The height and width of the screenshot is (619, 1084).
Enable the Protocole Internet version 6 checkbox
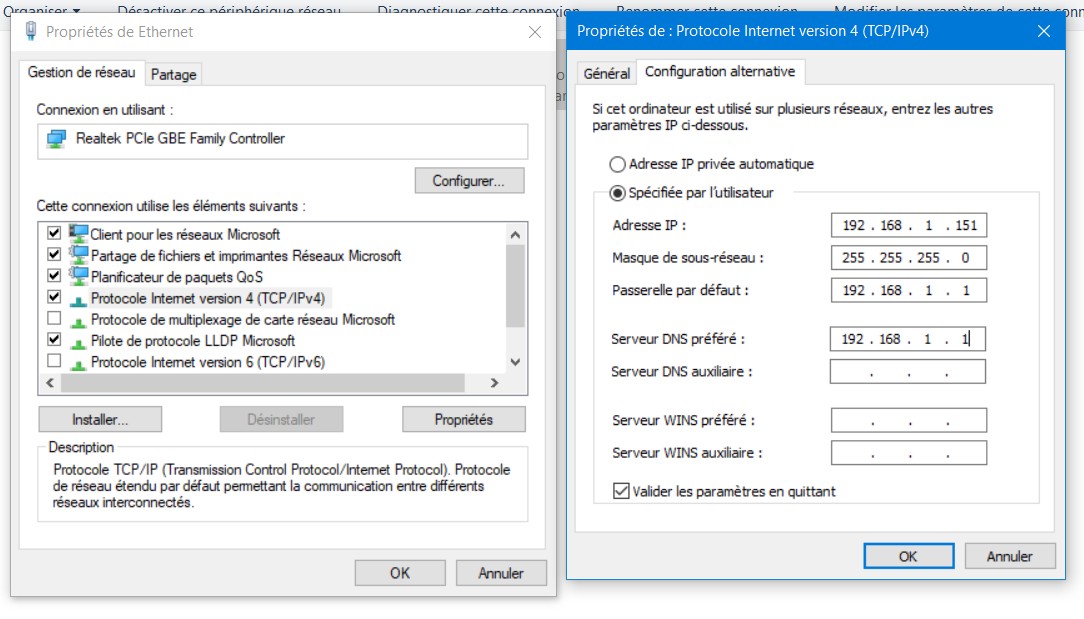(x=54, y=361)
